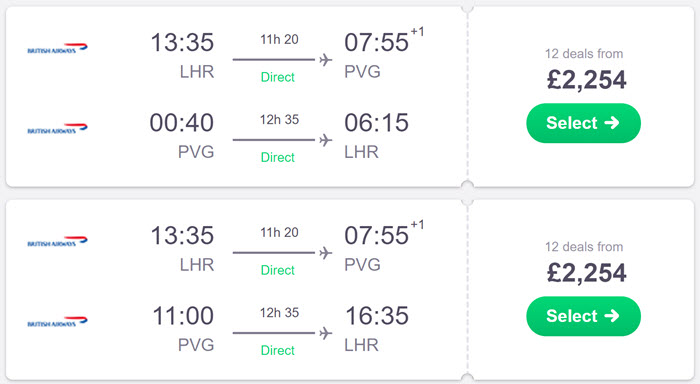
Task: Select the deal returning at 00:40
Action: pyautogui.click(x=583, y=123)
